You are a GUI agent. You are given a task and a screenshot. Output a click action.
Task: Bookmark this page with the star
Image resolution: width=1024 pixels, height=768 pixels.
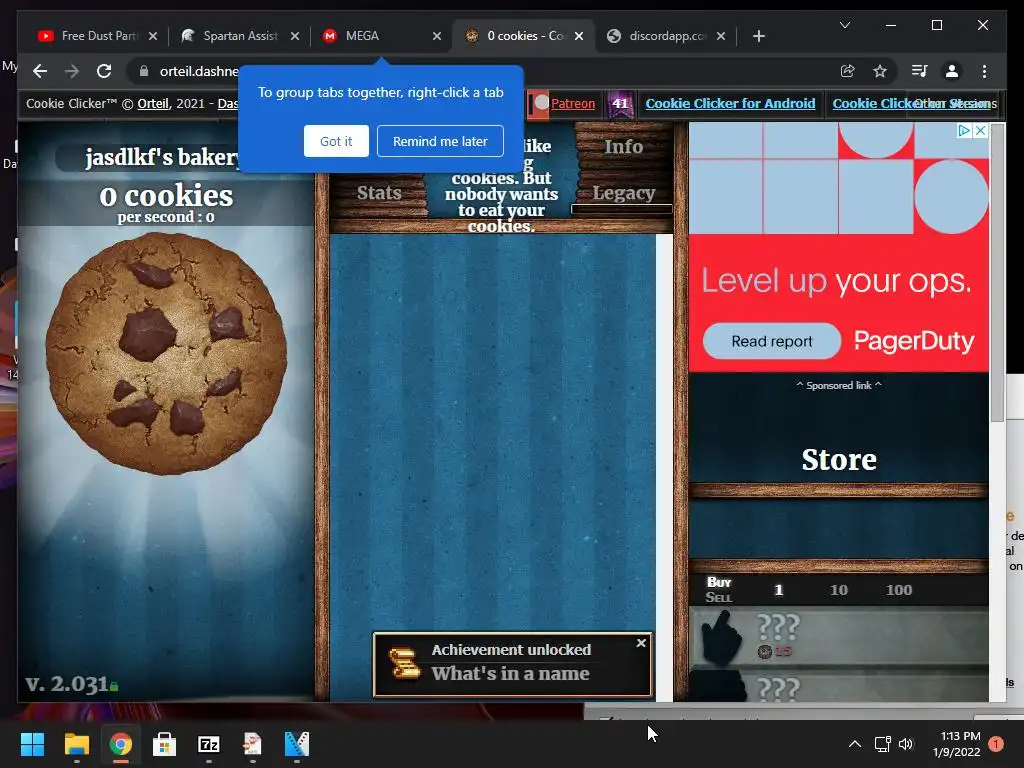[x=880, y=71]
